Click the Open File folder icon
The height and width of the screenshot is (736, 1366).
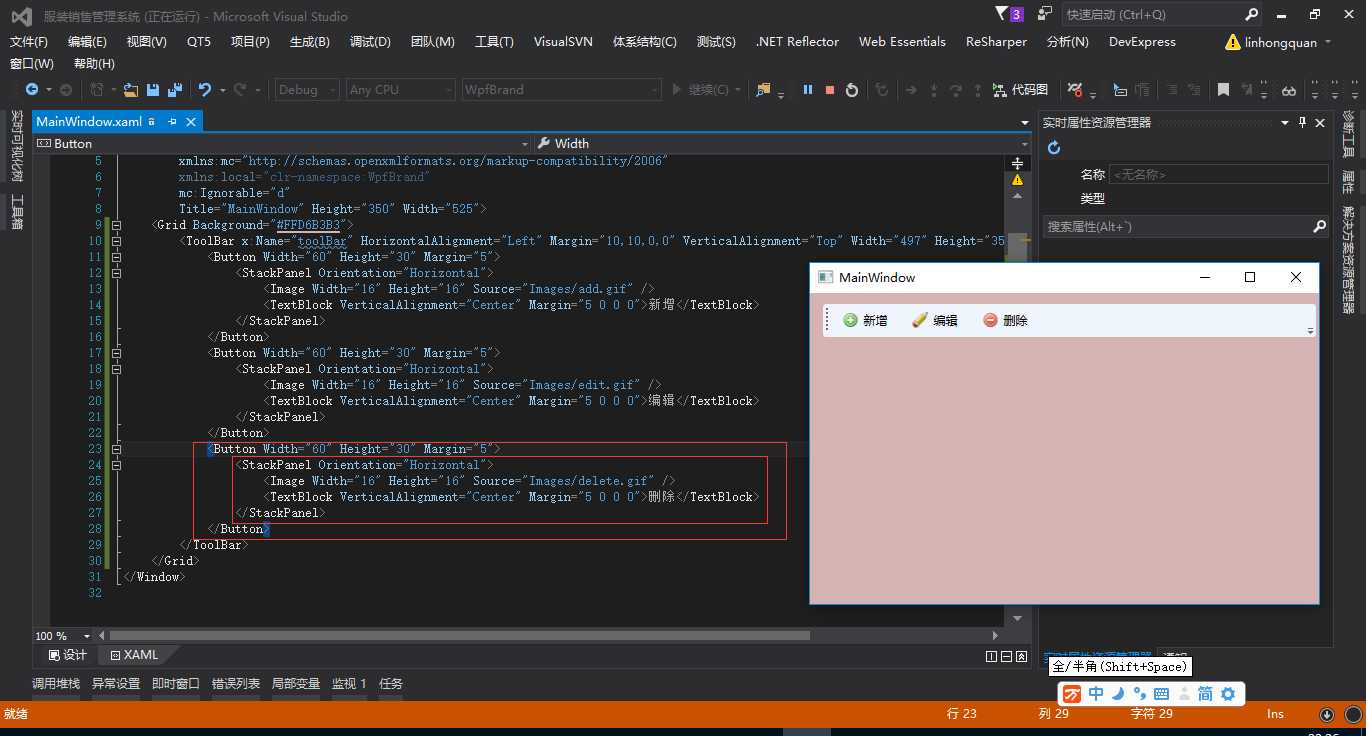click(132, 90)
